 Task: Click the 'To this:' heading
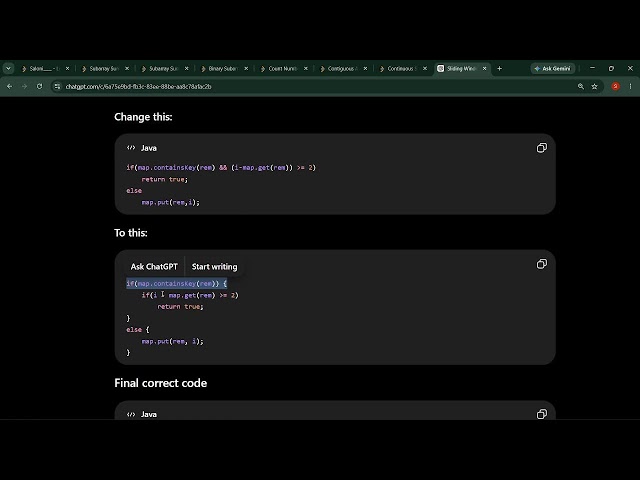(131, 233)
